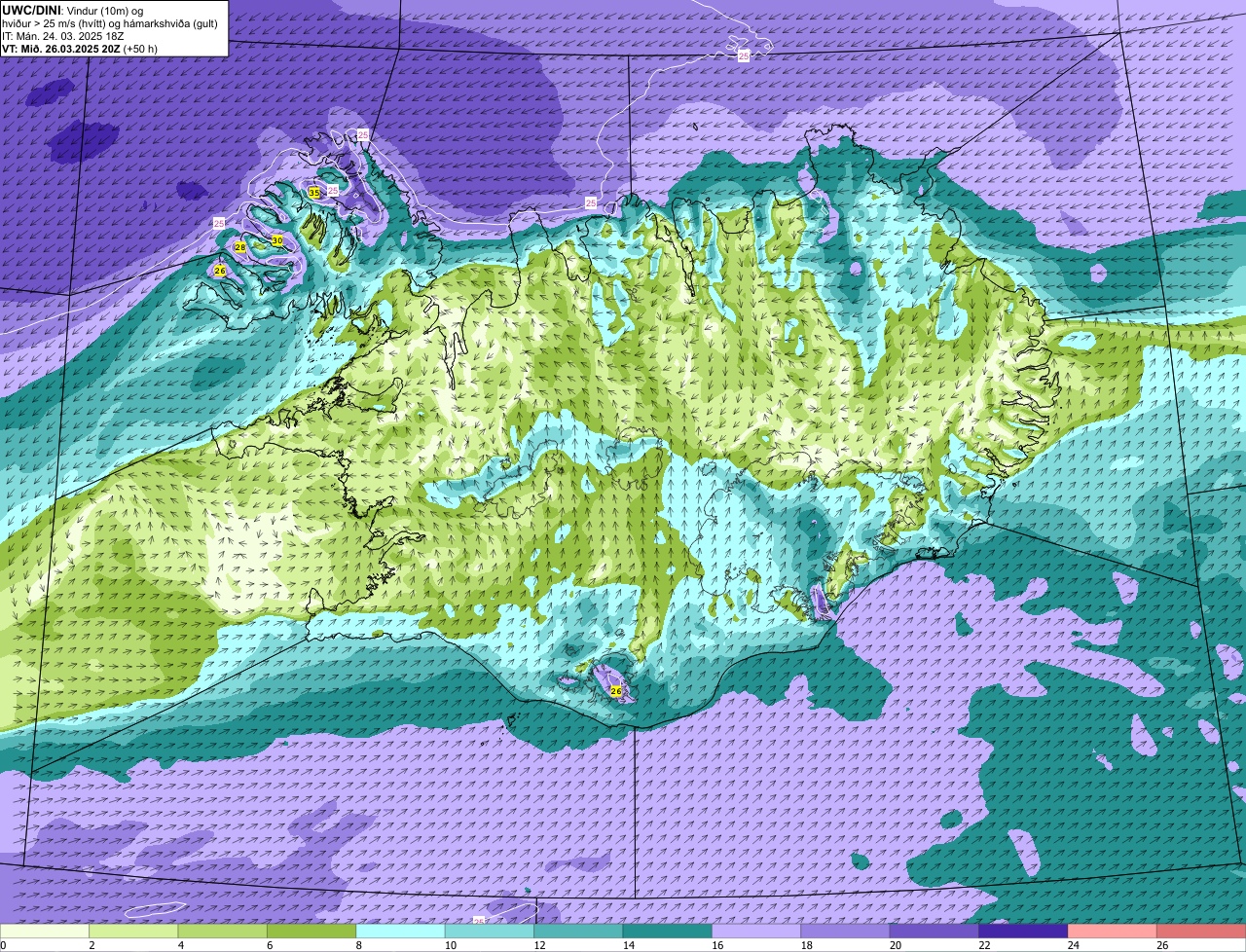Select the 22–24 m/s dark purple swatch
Viewport: 1246px width, 952px height.
pos(1024,932)
